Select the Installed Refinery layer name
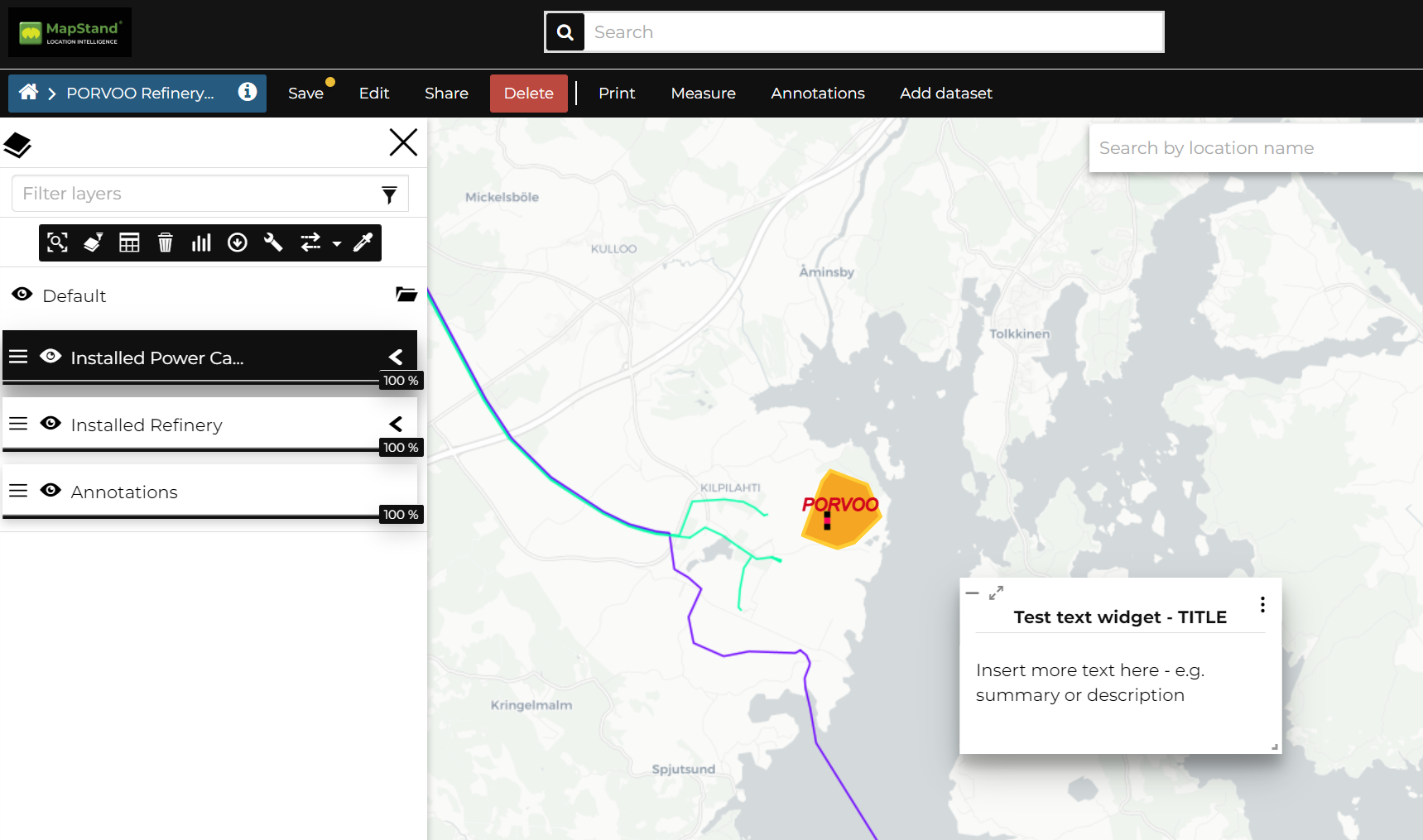 click(147, 425)
